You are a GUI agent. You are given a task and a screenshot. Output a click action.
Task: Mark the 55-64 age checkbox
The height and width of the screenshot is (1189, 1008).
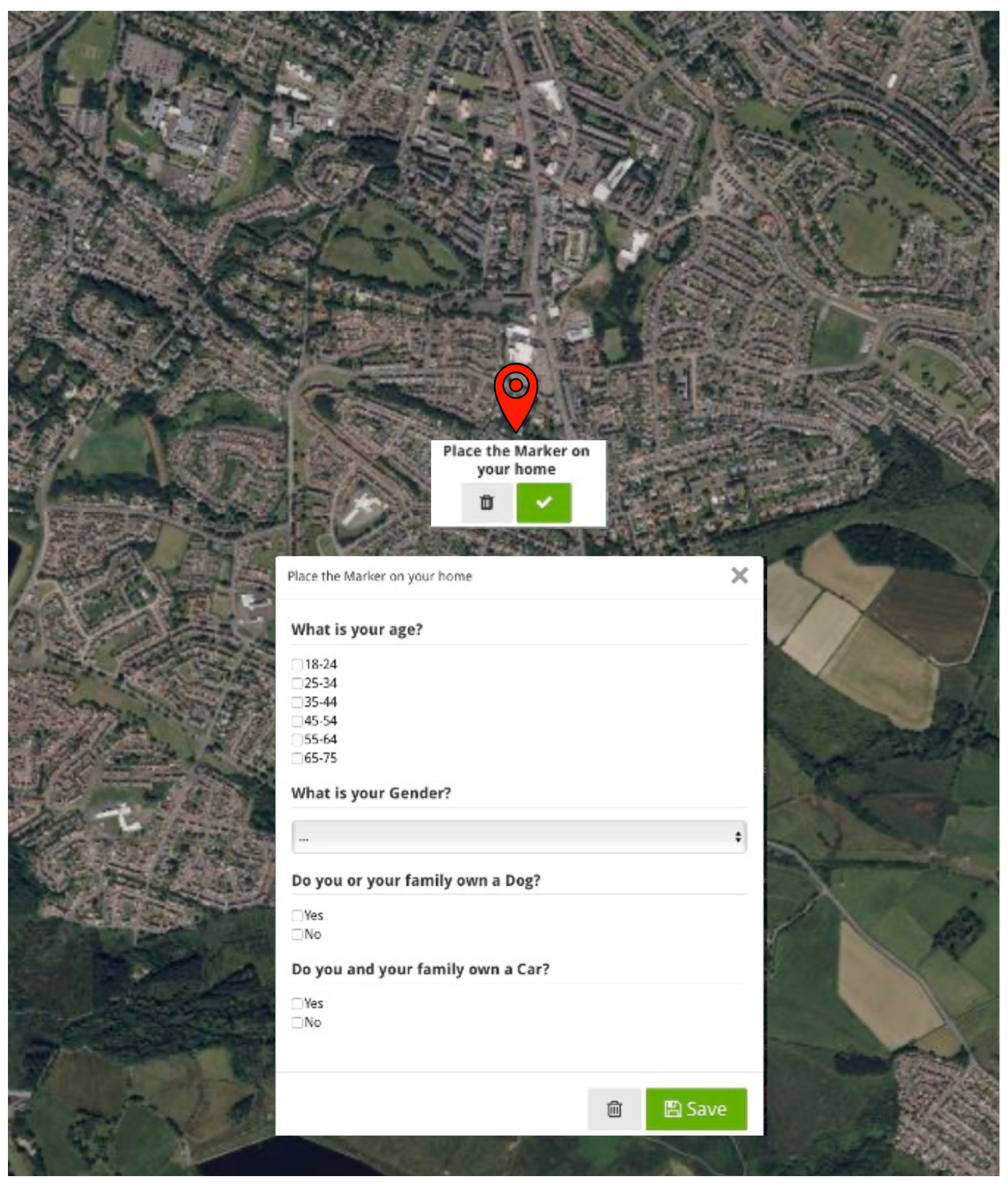[x=297, y=740]
